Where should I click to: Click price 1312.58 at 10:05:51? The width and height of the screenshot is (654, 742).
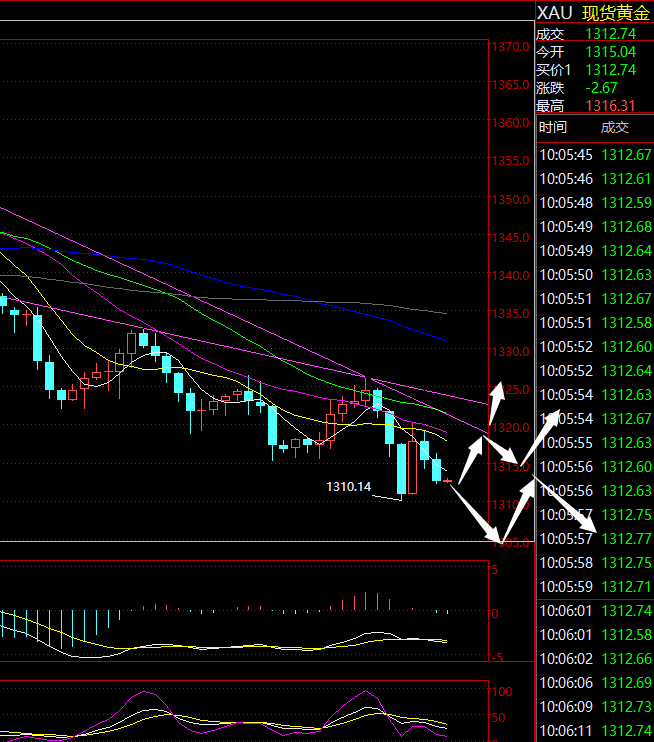(627, 323)
